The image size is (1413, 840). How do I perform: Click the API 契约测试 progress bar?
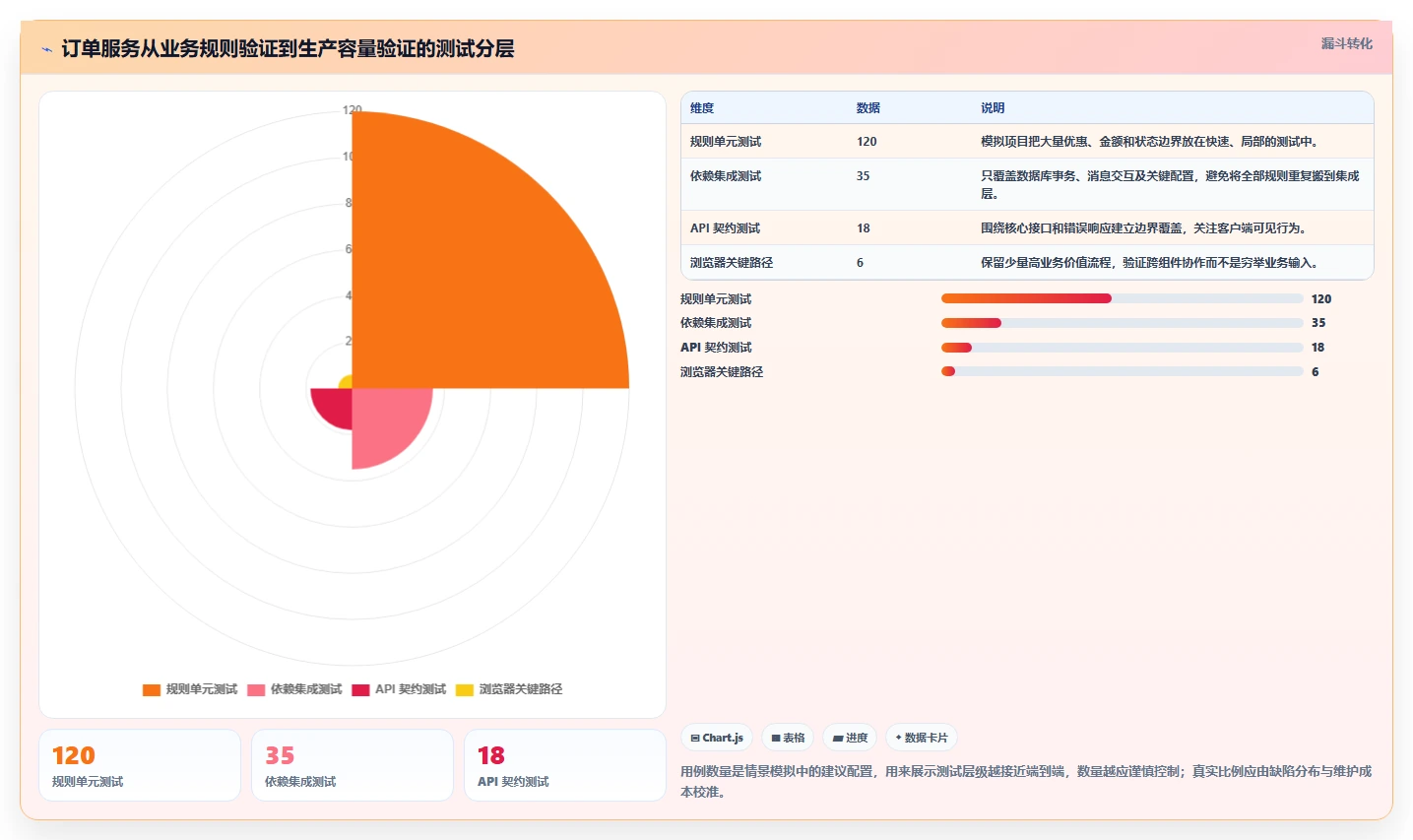(1122, 348)
